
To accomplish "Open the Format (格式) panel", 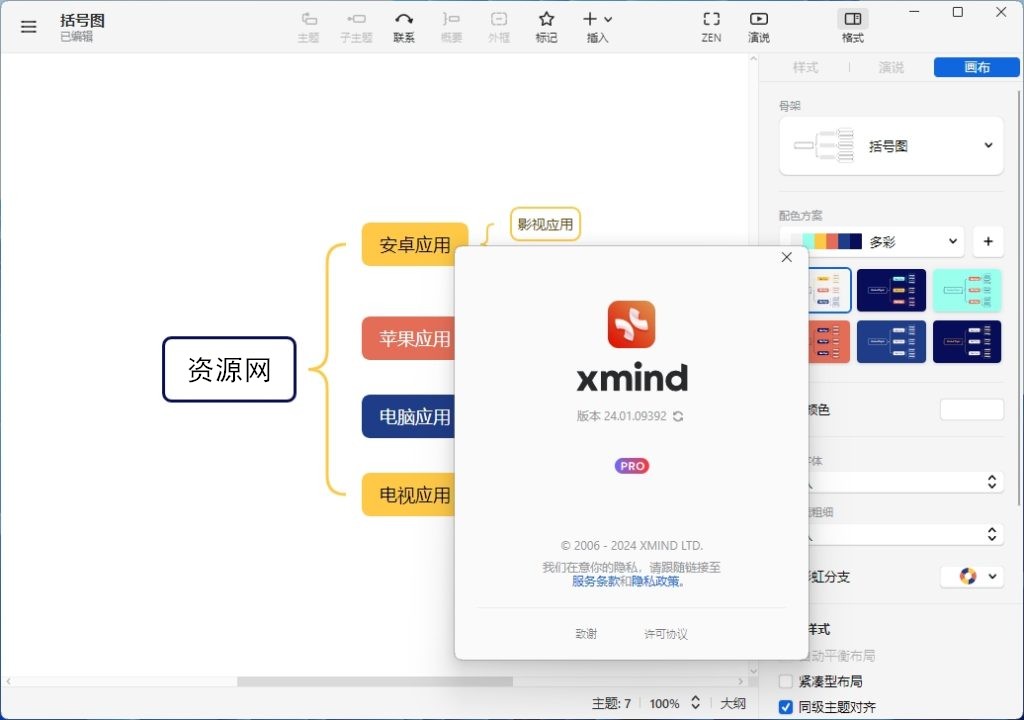I will pyautogui.click(x=851, y=24).
